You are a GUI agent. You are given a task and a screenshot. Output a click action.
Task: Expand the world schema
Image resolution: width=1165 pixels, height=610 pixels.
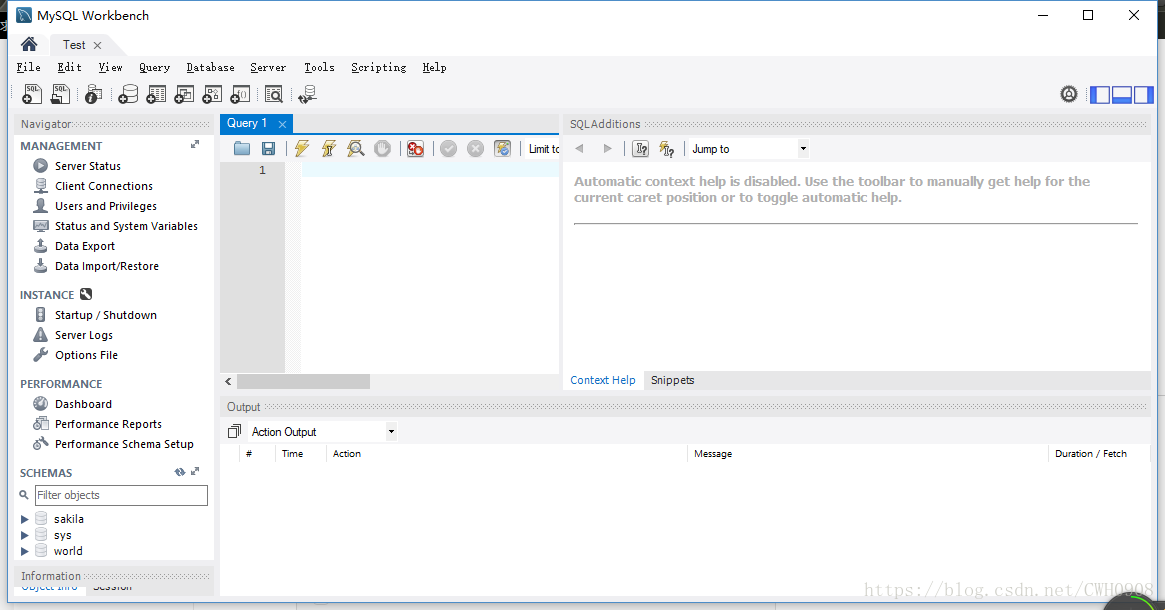pos(25,551)
